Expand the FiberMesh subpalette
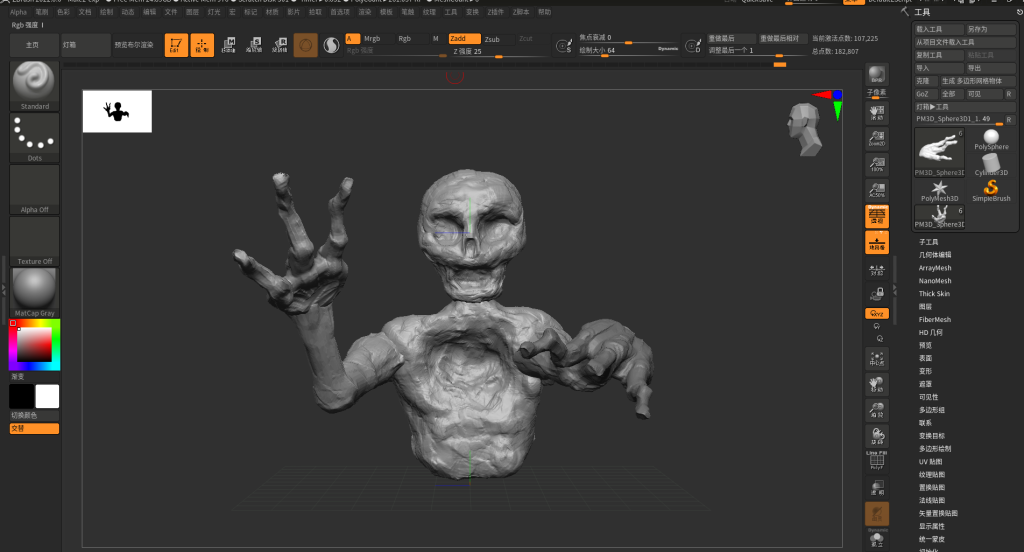The height and width of the screenshot is (552, 1024). (935, 319)
